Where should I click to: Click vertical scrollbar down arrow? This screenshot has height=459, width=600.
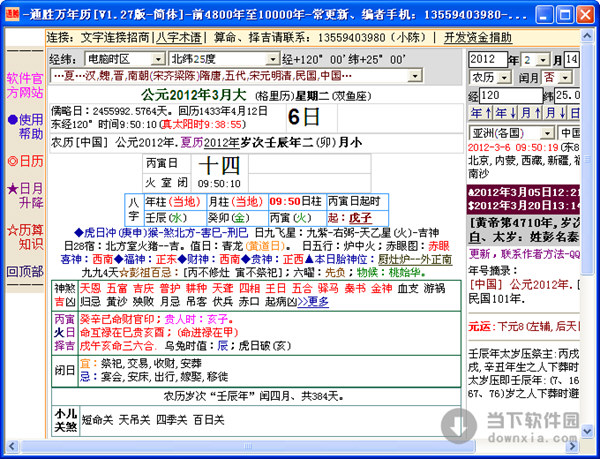[587, 431]
